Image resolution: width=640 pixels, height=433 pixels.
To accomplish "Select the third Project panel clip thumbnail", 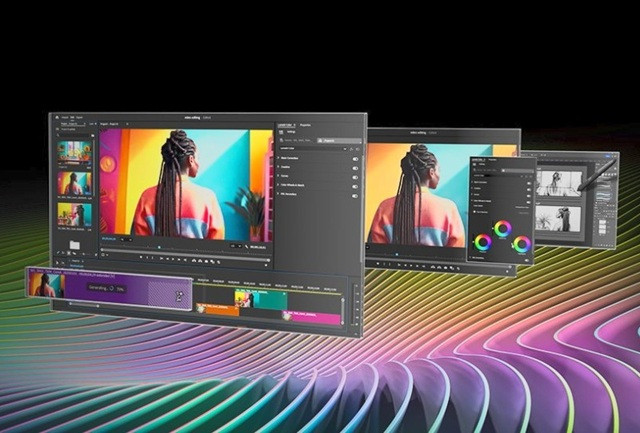I will [x=75, y=215].
